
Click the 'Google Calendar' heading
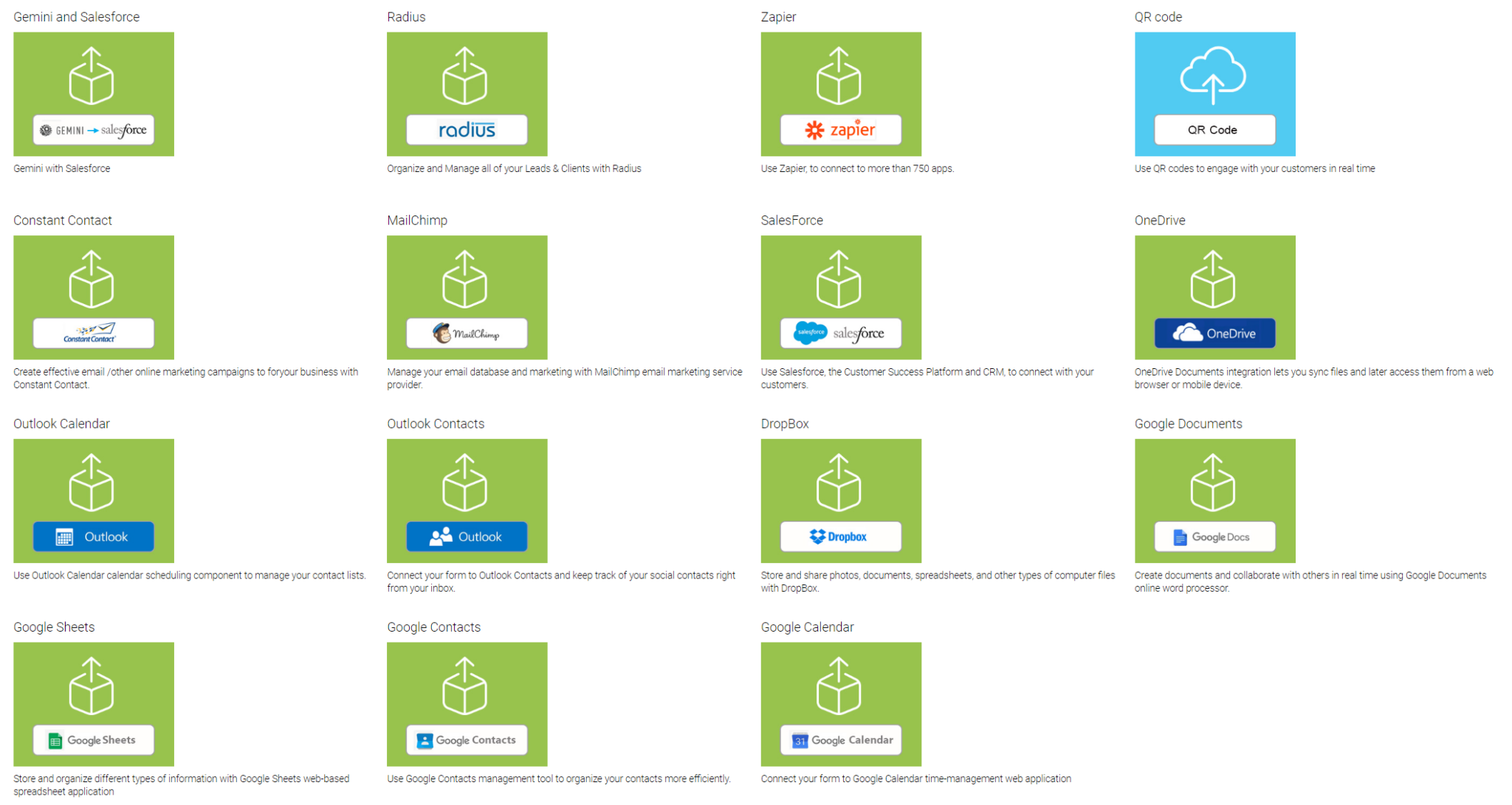(807, 627)
